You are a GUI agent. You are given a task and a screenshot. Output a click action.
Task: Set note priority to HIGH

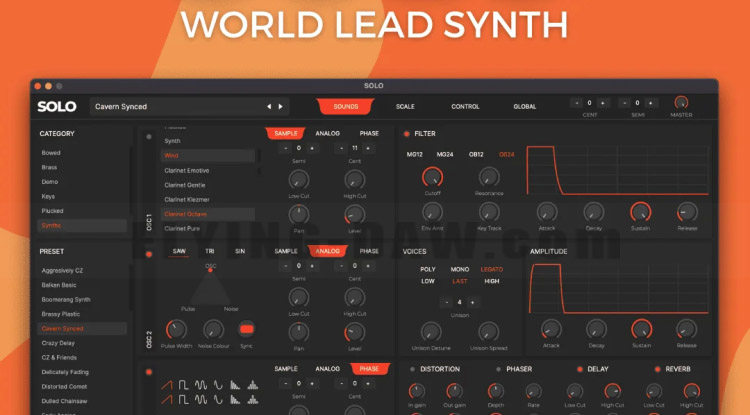[x=491, y=281]
